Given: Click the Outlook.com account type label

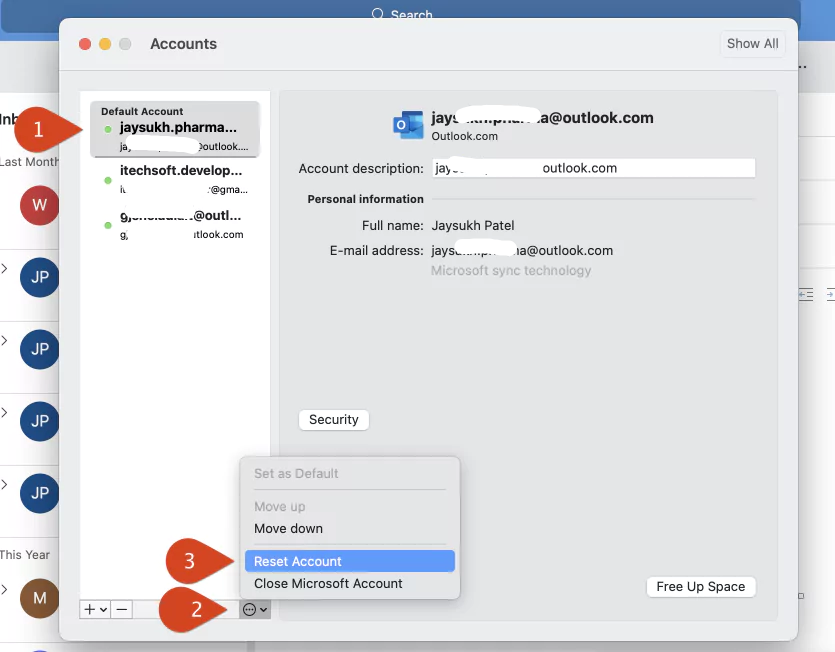Looking at the screenshot, I should 464,136.
